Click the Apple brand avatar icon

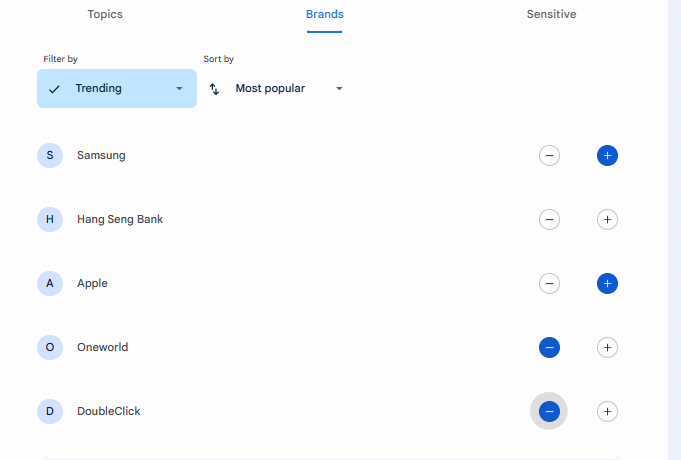(50, 283)
